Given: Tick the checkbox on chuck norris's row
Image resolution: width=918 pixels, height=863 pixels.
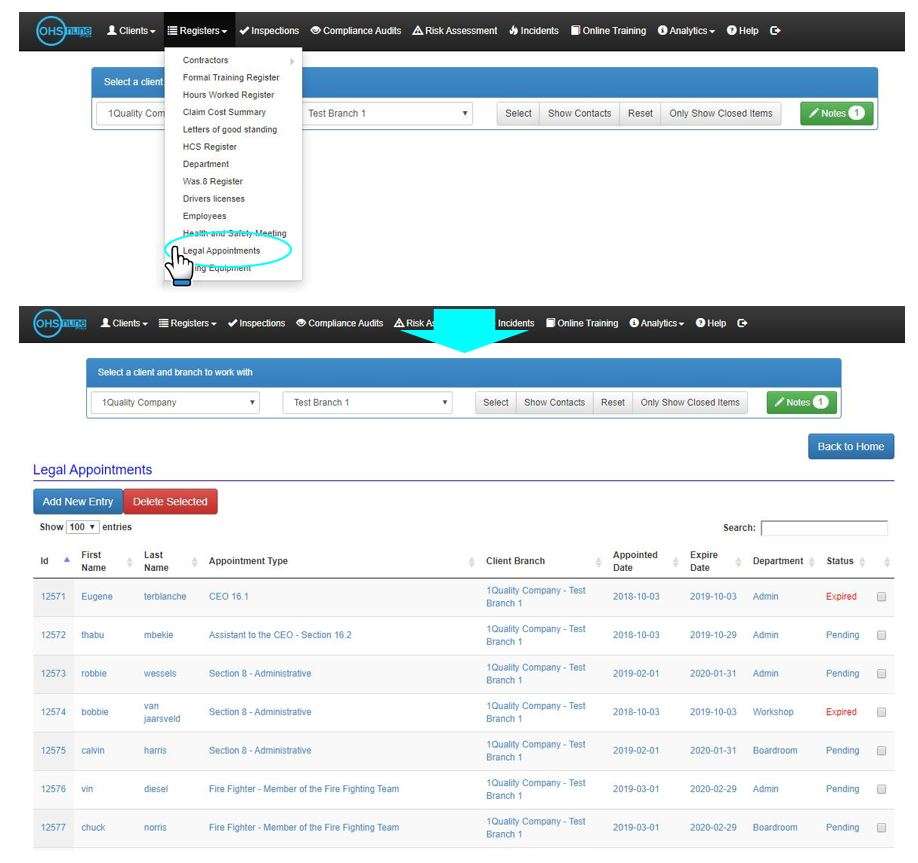Looking at the screenshot, I should click(881, 828).
